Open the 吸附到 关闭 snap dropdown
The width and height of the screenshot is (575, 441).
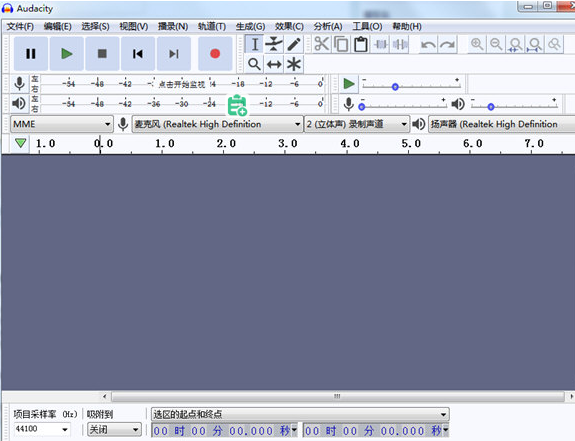point(114,429)
